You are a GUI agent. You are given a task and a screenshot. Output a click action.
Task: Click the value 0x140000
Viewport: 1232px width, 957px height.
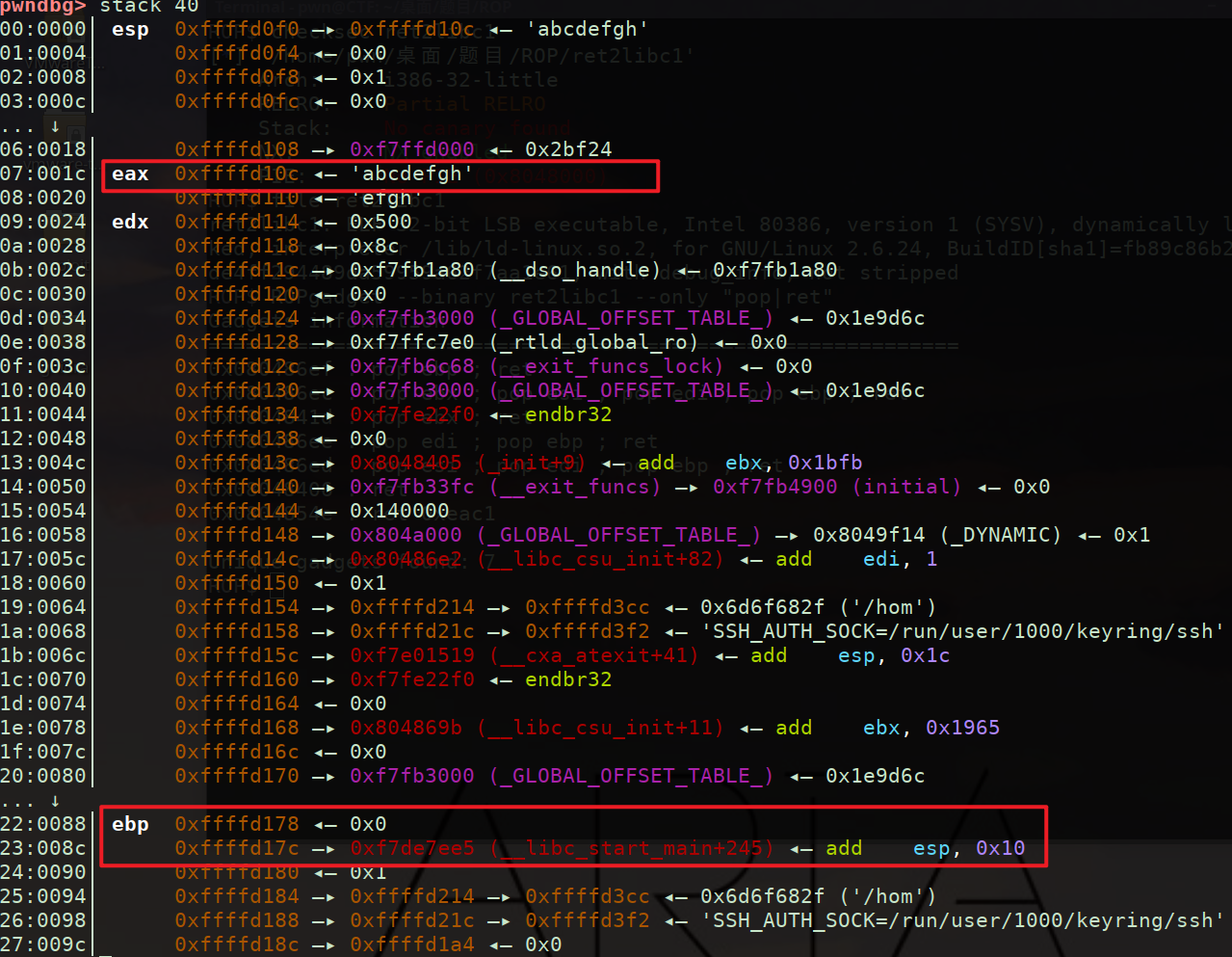point(400,512)
